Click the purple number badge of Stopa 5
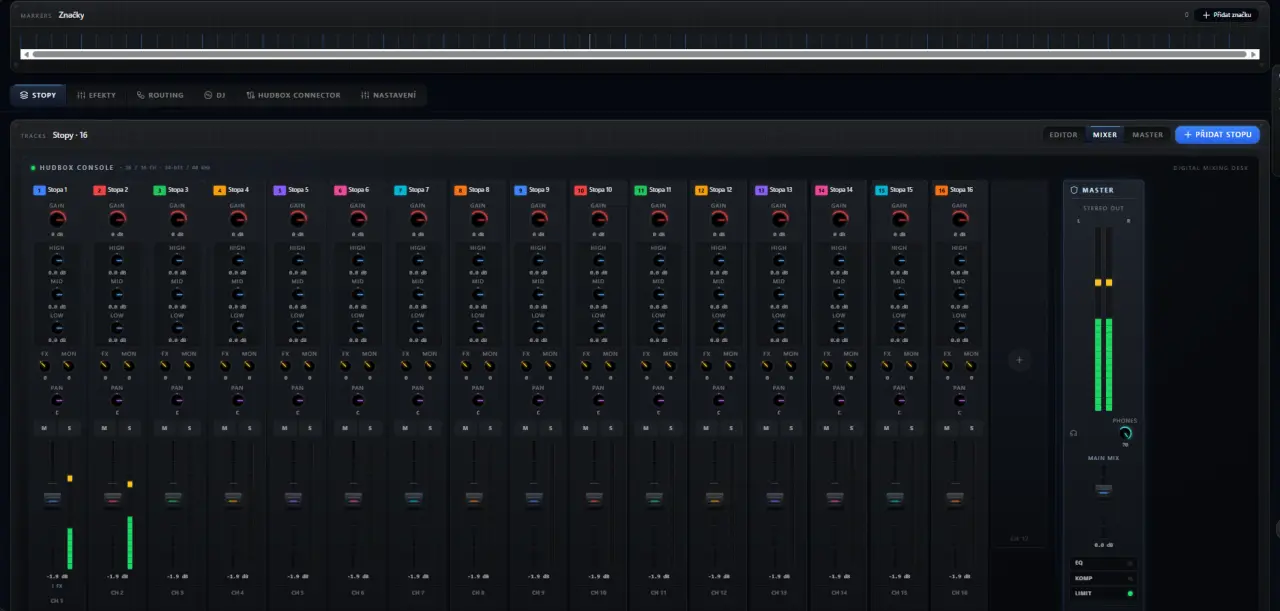The image size is (1280, 611). (280, 190)
